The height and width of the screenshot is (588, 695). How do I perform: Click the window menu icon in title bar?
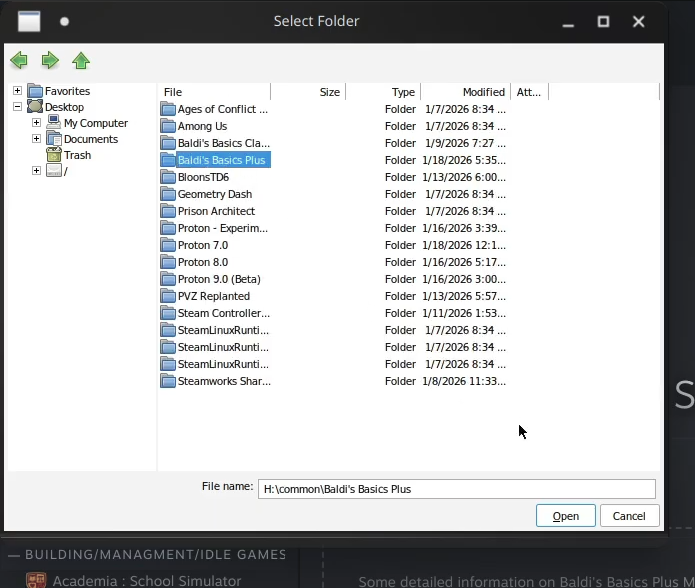point(29,21)
